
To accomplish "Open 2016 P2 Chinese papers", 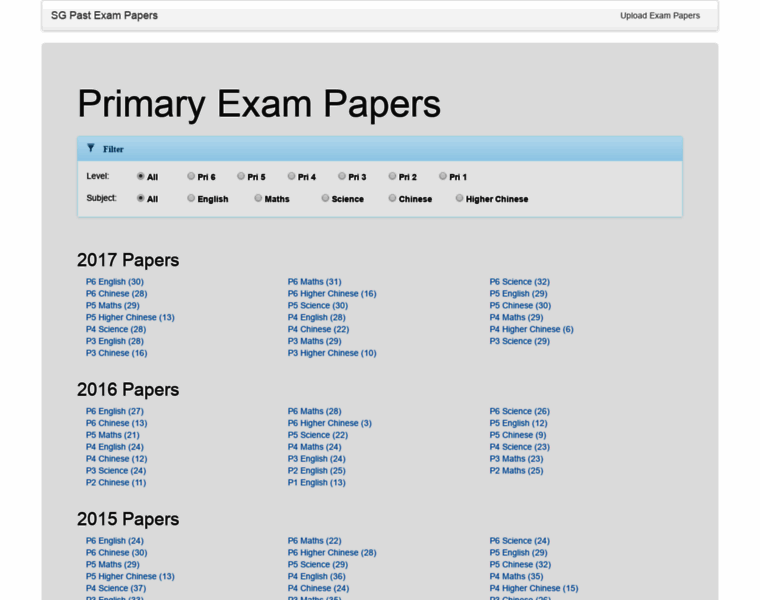I will 115,482.
